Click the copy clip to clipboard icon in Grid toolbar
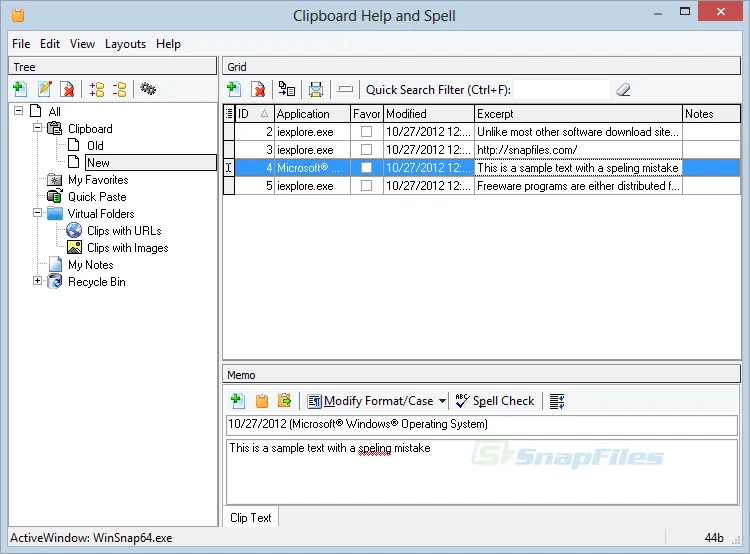 [287, 89]
